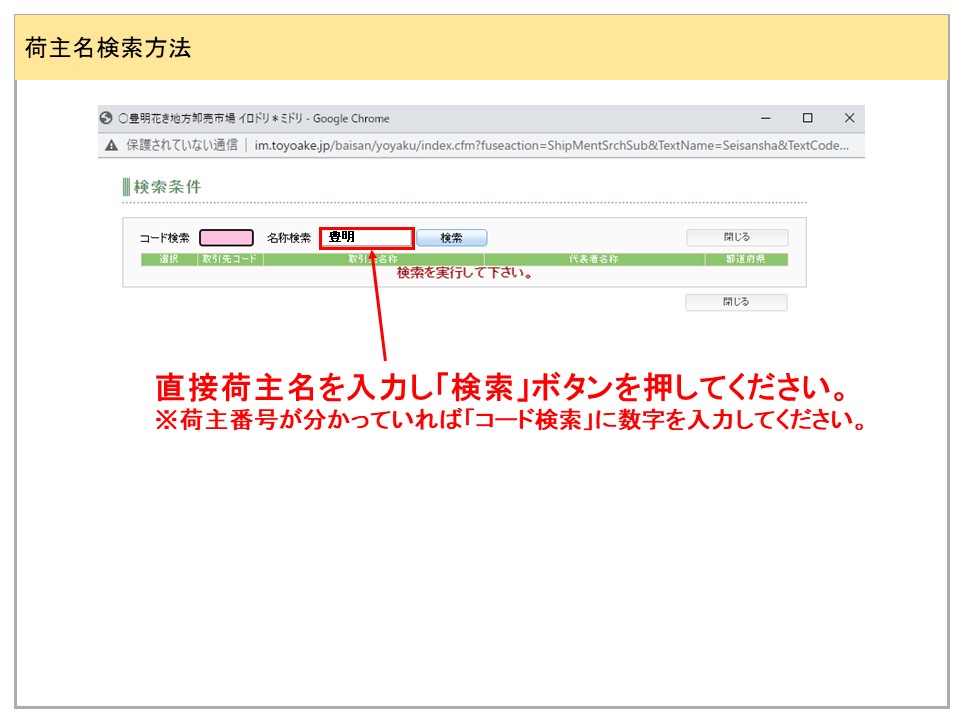The height and width of the screenshot is (720, 960).
Task: Click the 取引先コード column header
Action: coord(230,260)
